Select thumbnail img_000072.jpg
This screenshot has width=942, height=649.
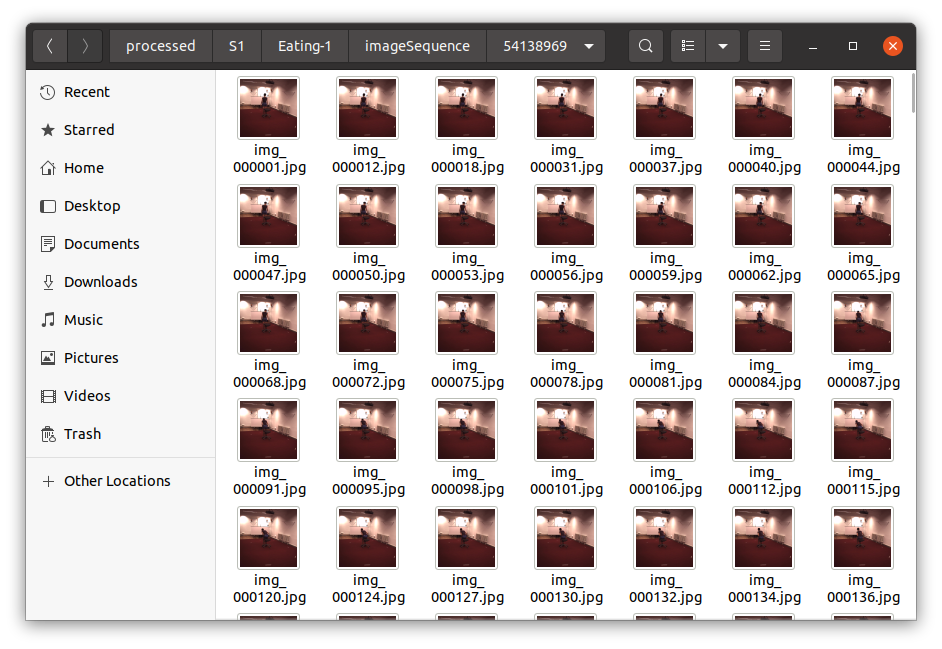tap(368, 323)
